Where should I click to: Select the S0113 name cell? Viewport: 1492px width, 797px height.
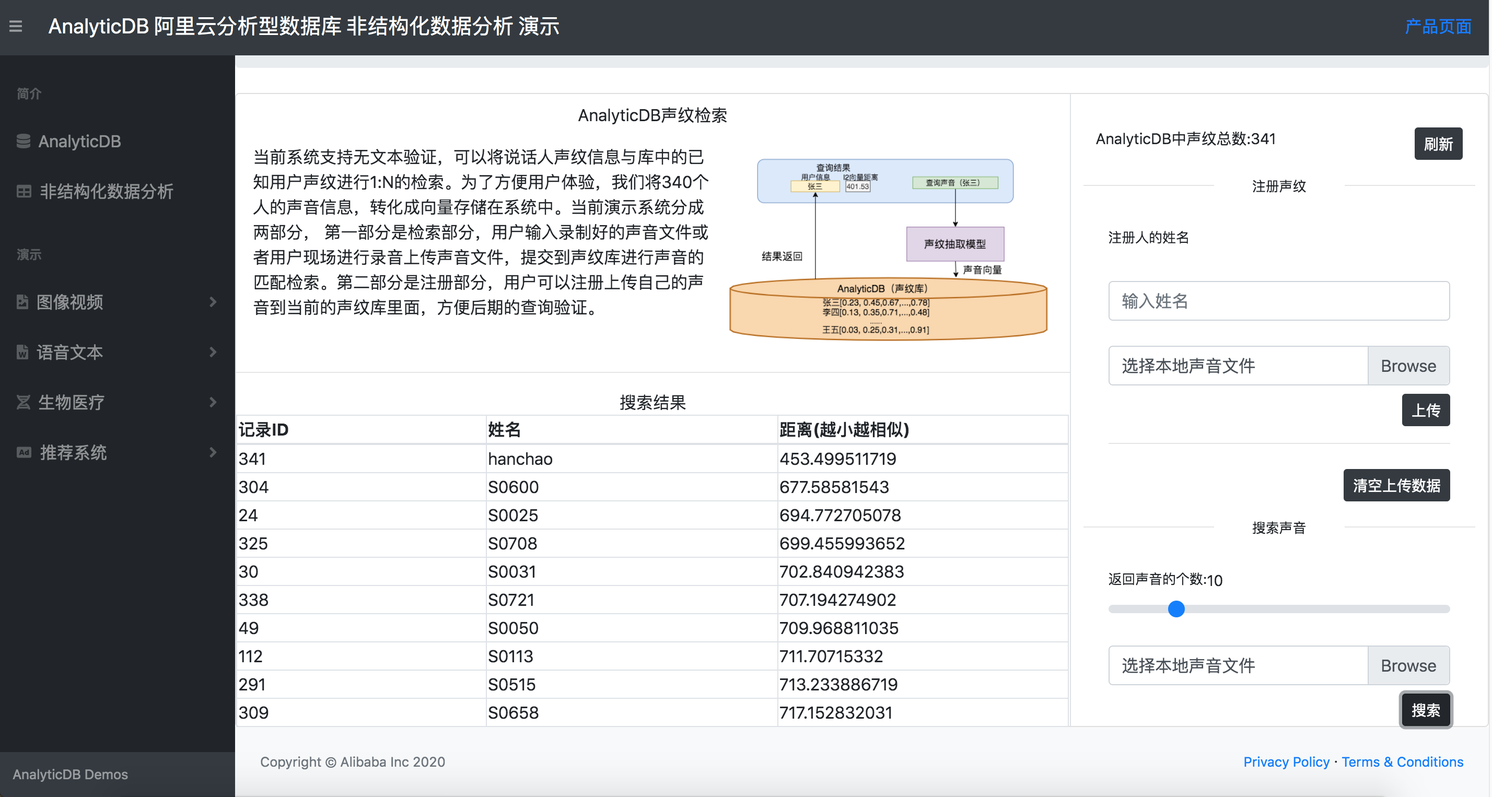click(631, 657)
